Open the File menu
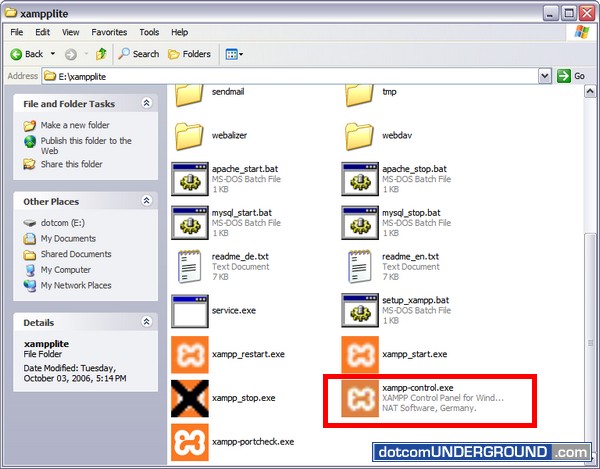600x469 pixels. tap(16, 32)
